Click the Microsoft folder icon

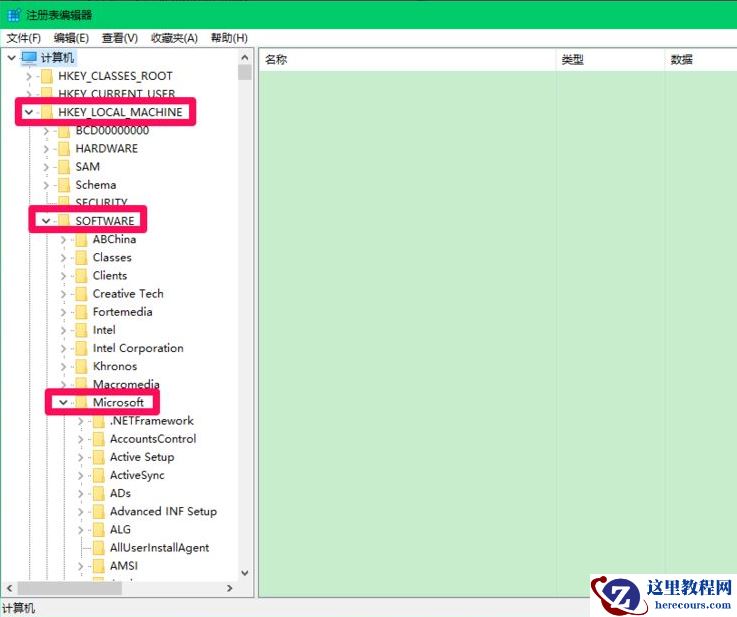[x=81, y=403]
